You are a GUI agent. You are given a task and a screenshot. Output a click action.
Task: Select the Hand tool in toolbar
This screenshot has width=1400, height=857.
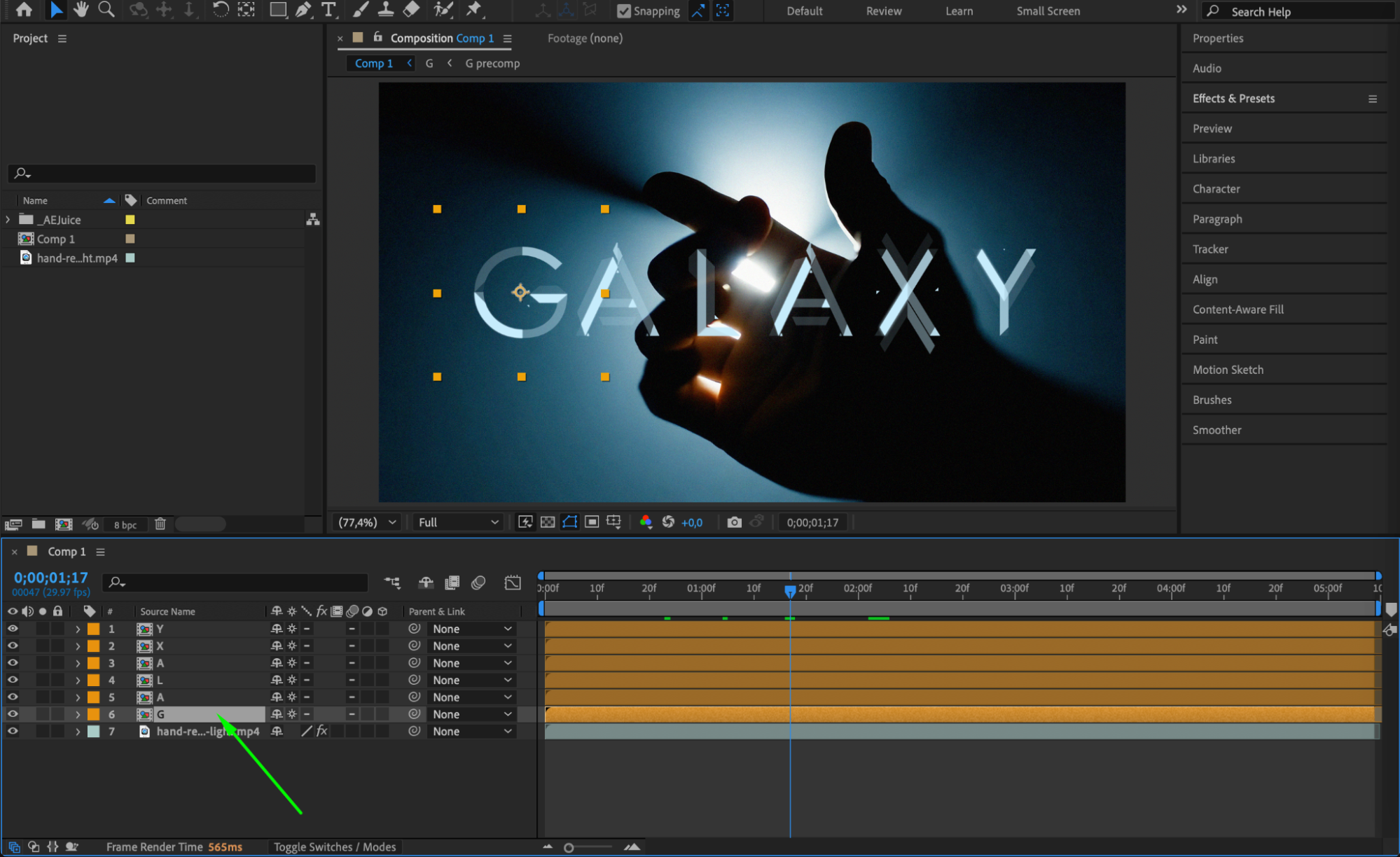[x=81, y=10]
